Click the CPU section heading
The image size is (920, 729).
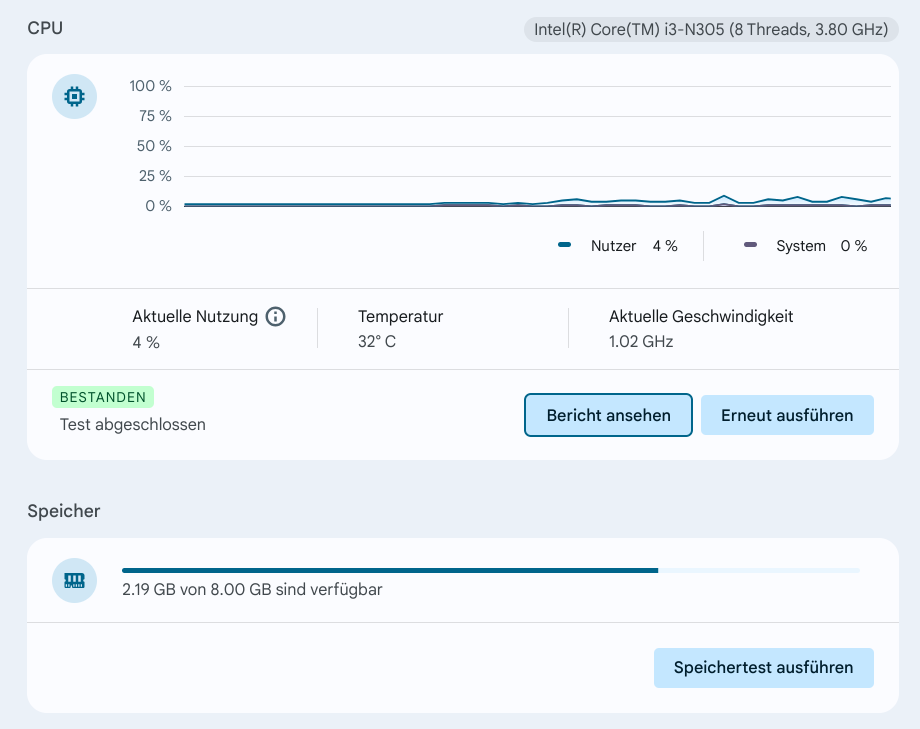[45, 28]
